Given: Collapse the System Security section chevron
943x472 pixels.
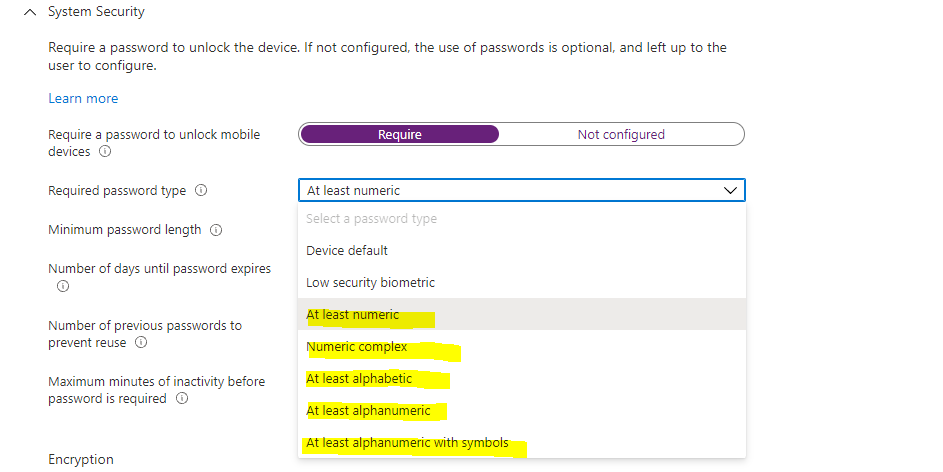Looking at the screenshot, I should (29, 12).
